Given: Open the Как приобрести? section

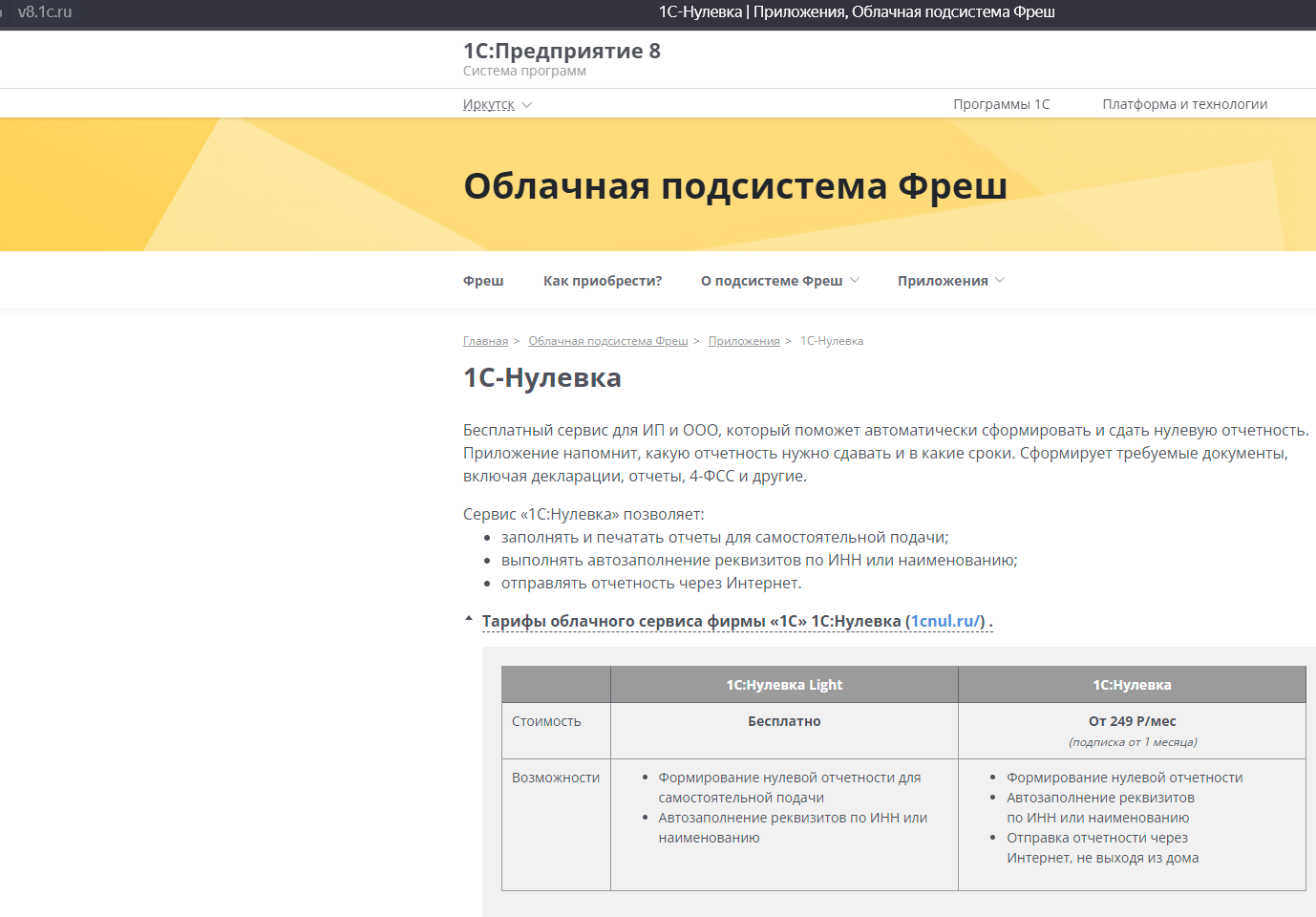Looking at the screenshot, I should tap(602, 281).
